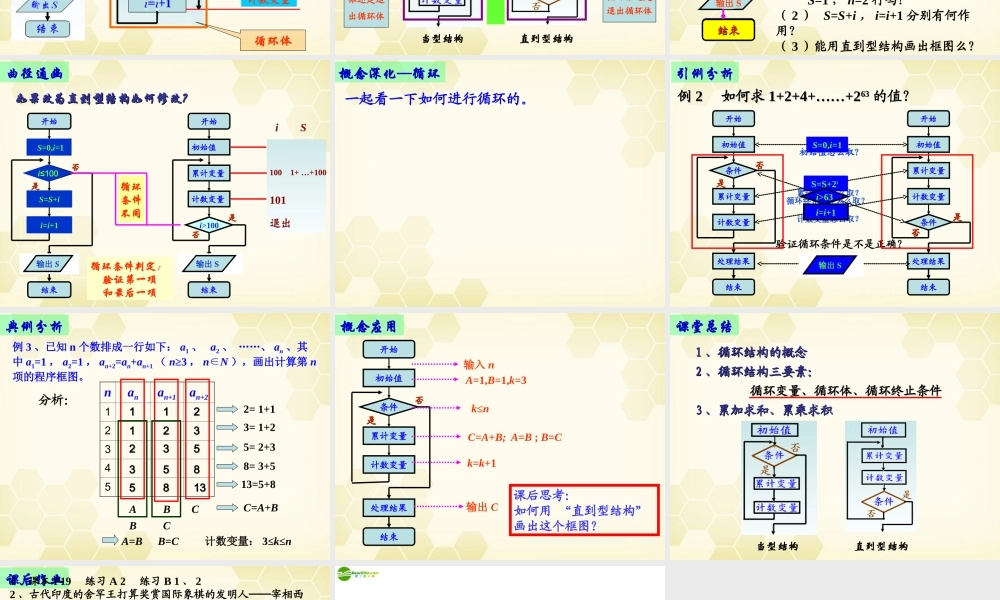This screenshot has width=1000, height=600.
Task: Click the red text k=k+1
Action: [482, 464]
